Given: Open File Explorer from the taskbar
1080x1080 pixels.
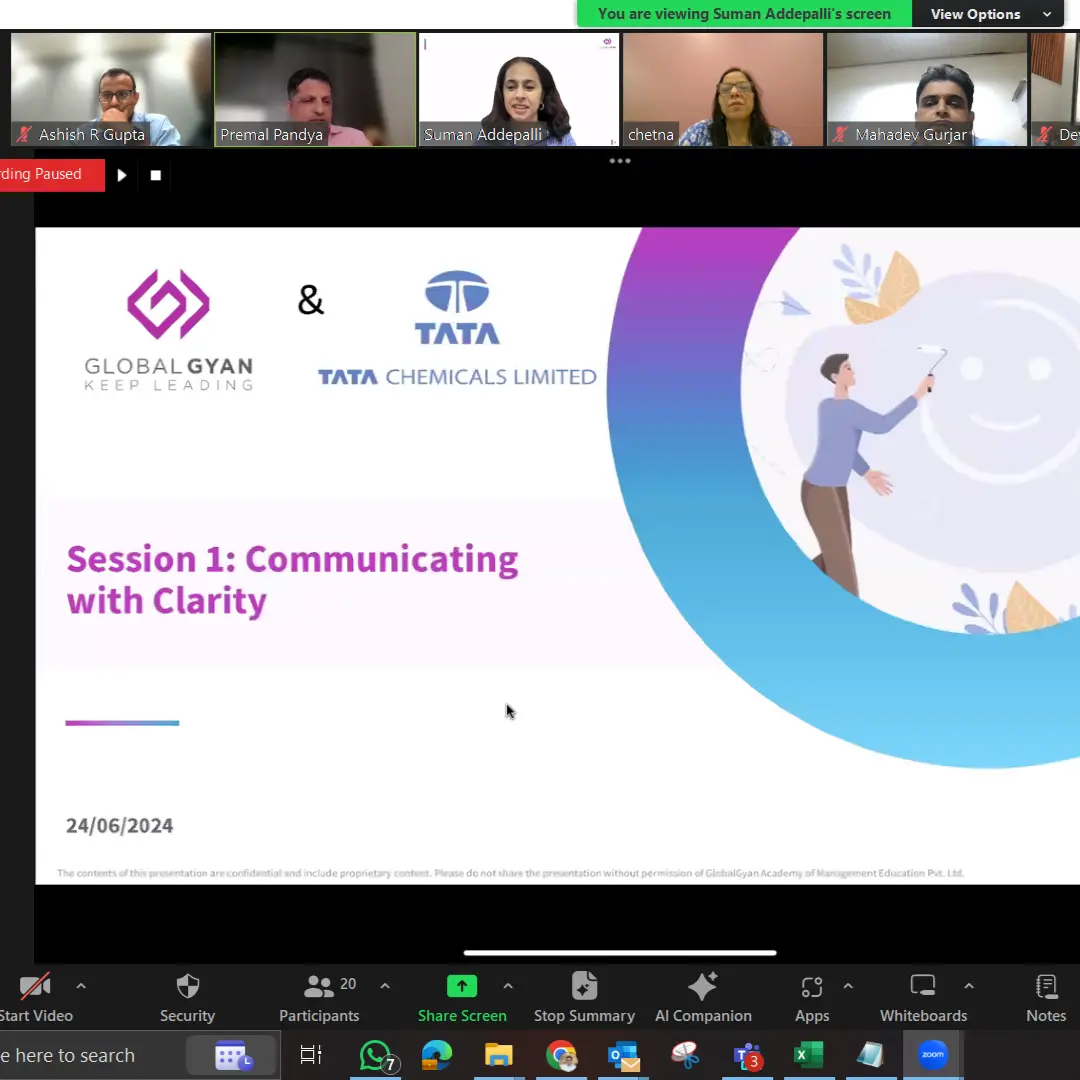Looking at the screenshot, I should click(498, 1055).
